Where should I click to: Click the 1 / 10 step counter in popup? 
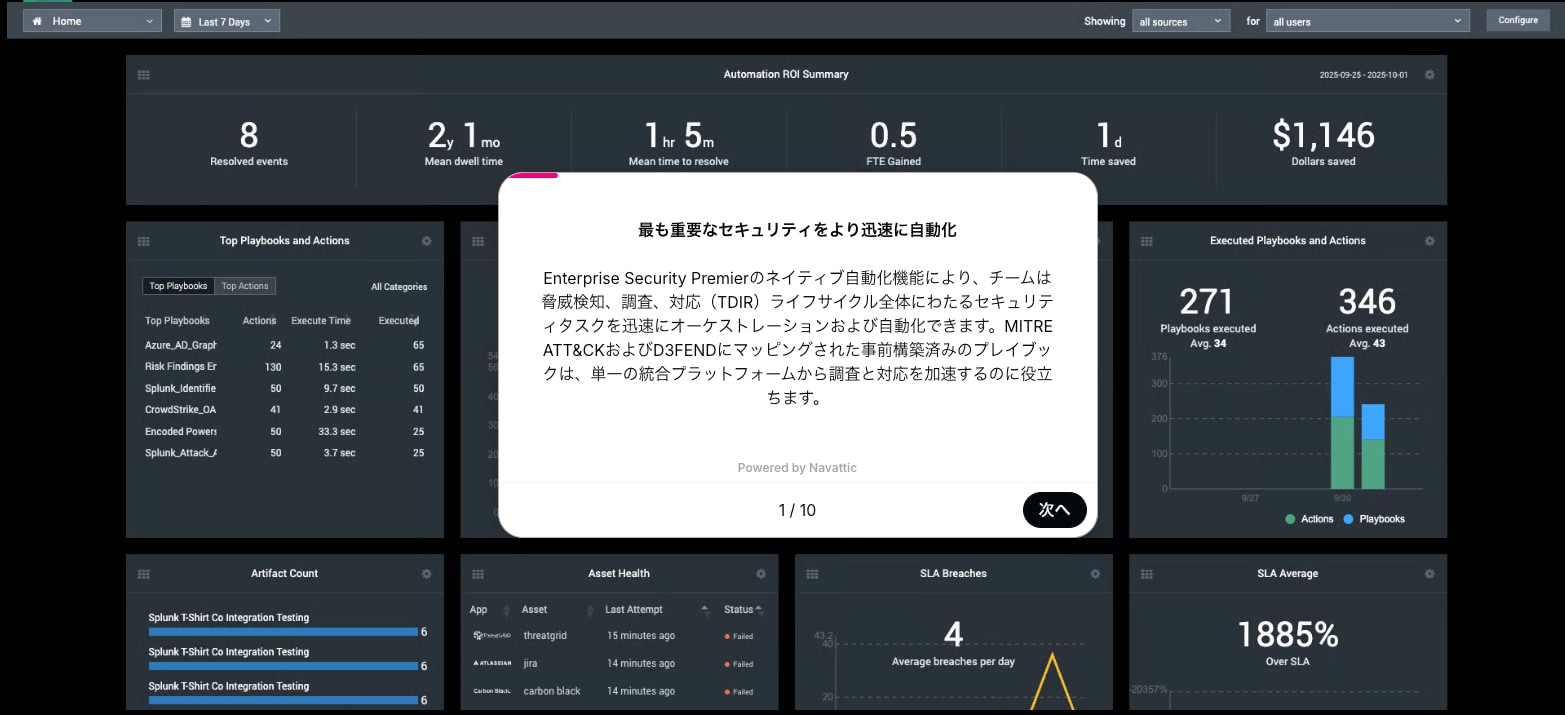(797, 510)
